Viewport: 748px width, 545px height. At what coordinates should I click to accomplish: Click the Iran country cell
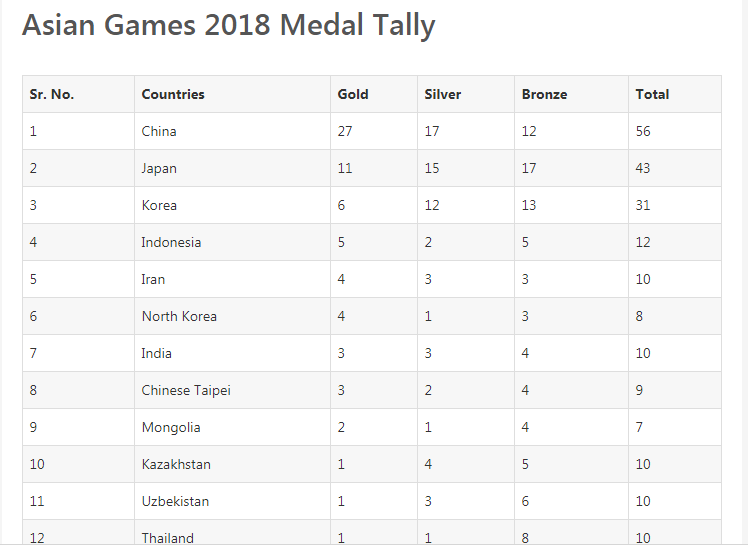click(153, 279)
